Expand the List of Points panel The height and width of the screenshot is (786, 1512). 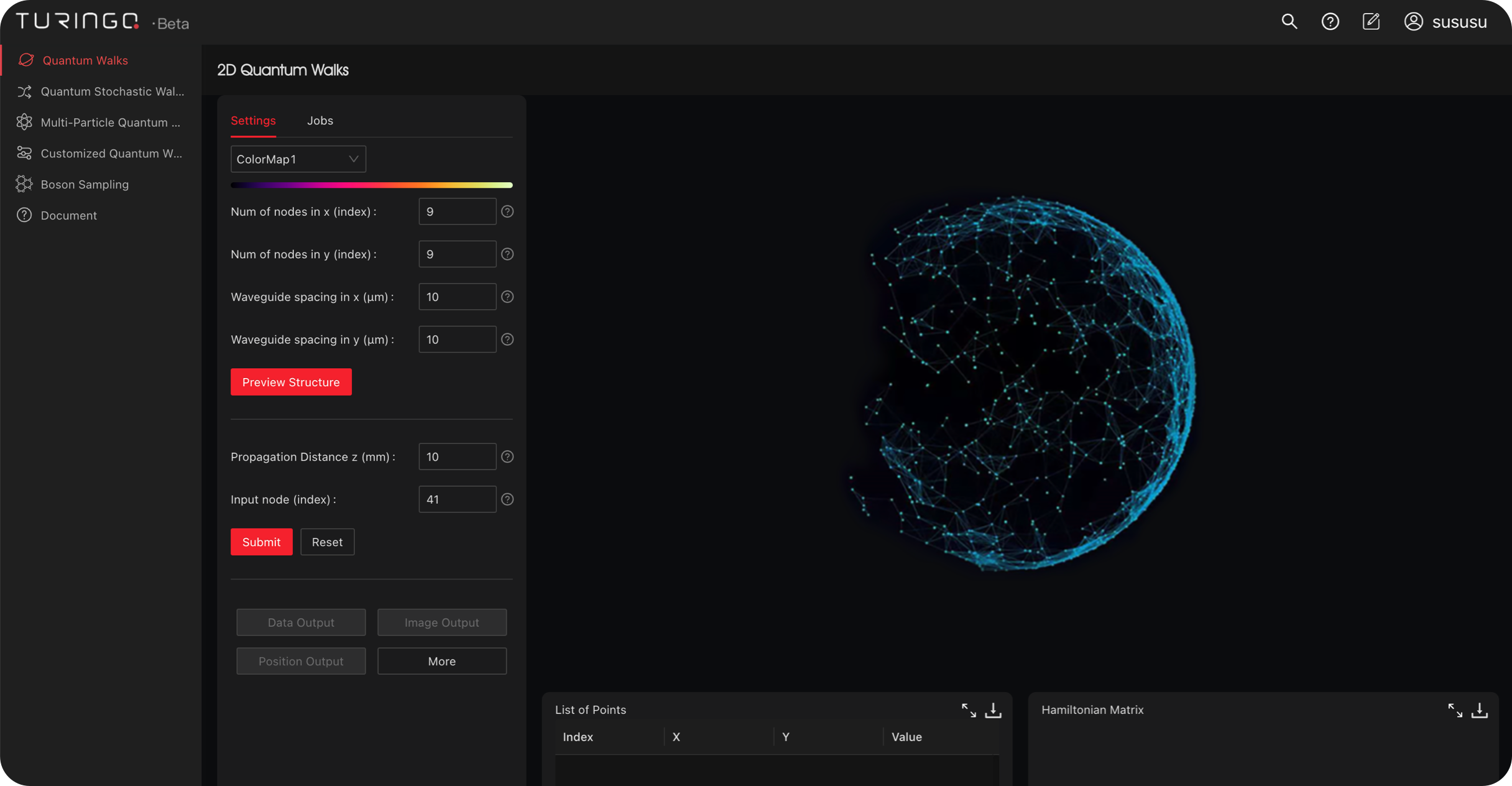pos(968,710)
